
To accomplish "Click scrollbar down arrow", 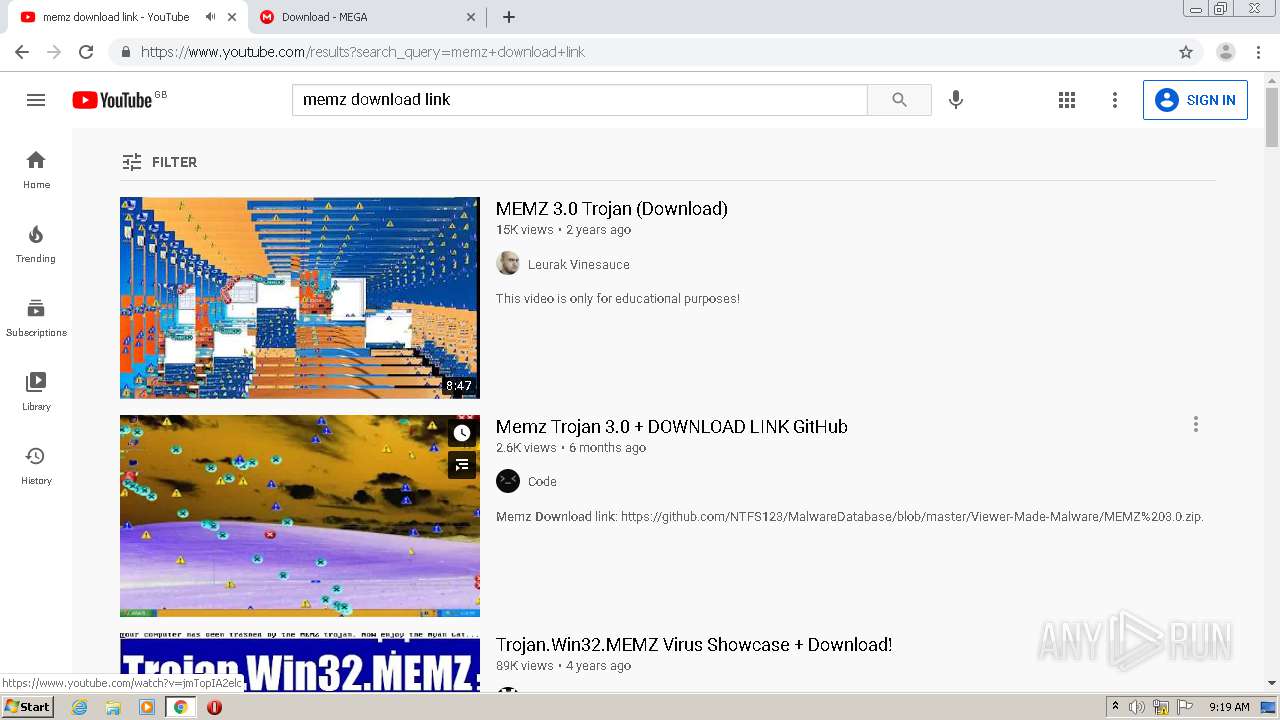I will 1272,684.
